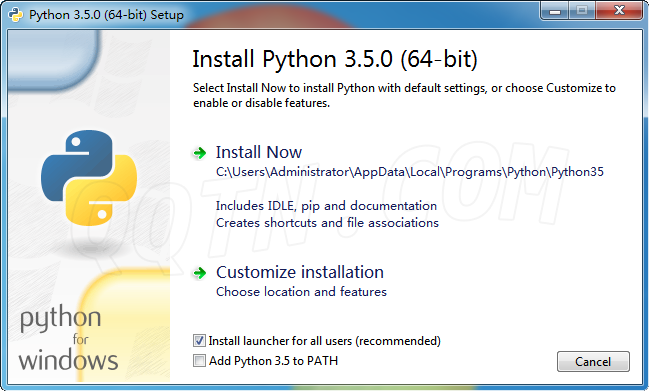Click the 'Includes IDLE, pip and documentation' text
The width and height of the screenshot is (650, 392).
pos(326,206)
